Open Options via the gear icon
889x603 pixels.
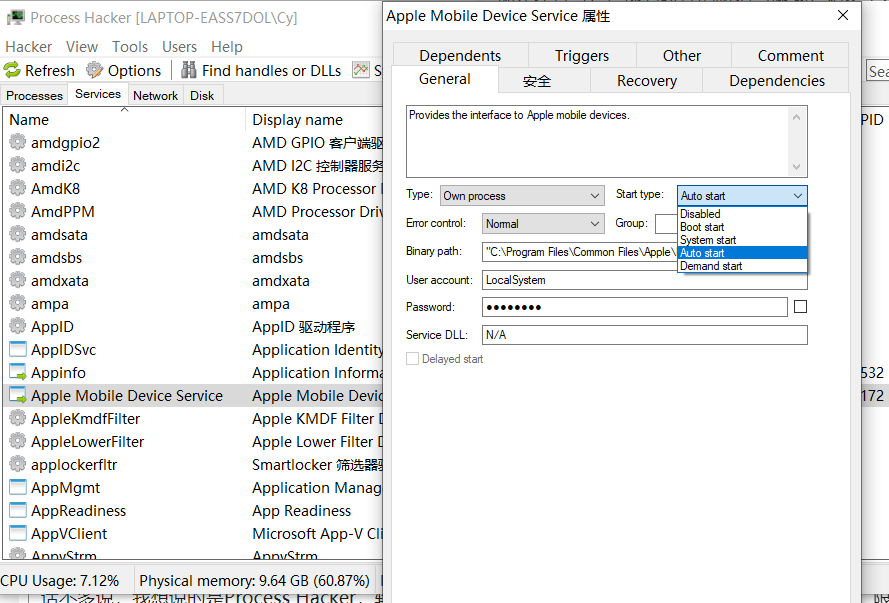click(x=95, y=70)
